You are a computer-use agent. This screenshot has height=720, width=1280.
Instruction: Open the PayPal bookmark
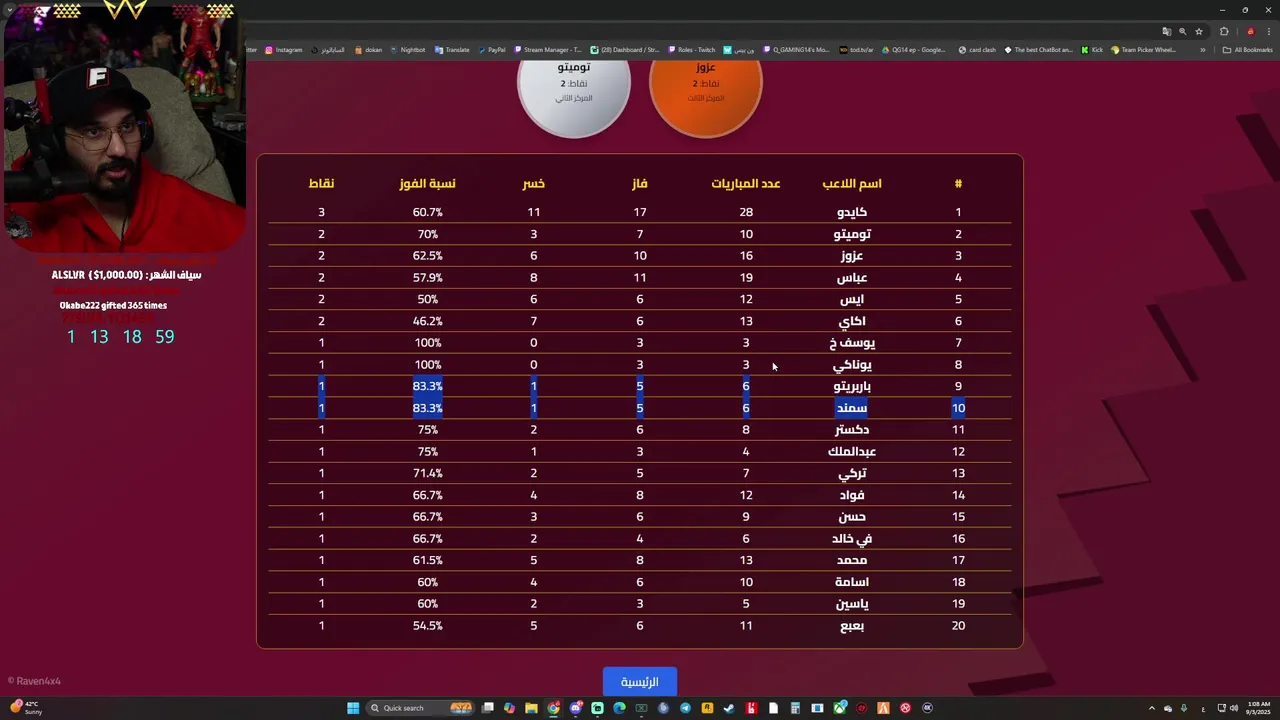[x=492, y=50]
